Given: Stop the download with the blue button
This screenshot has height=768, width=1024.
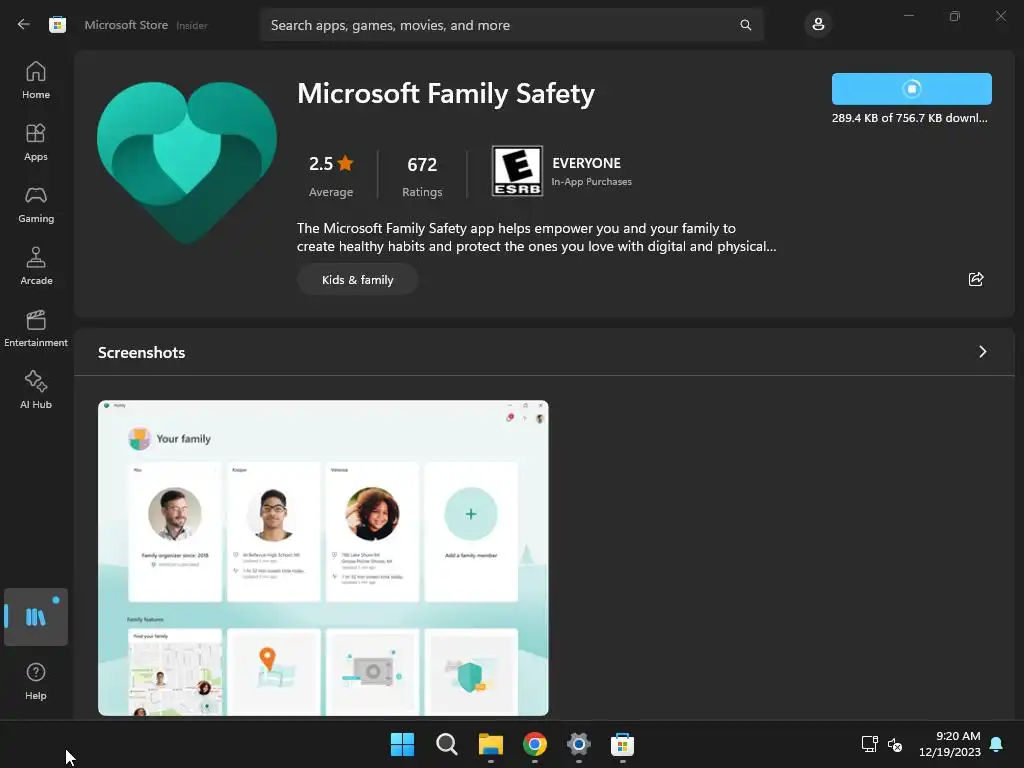Looking at the screenshot, I should pyautogui.click(x=912, y=89).
